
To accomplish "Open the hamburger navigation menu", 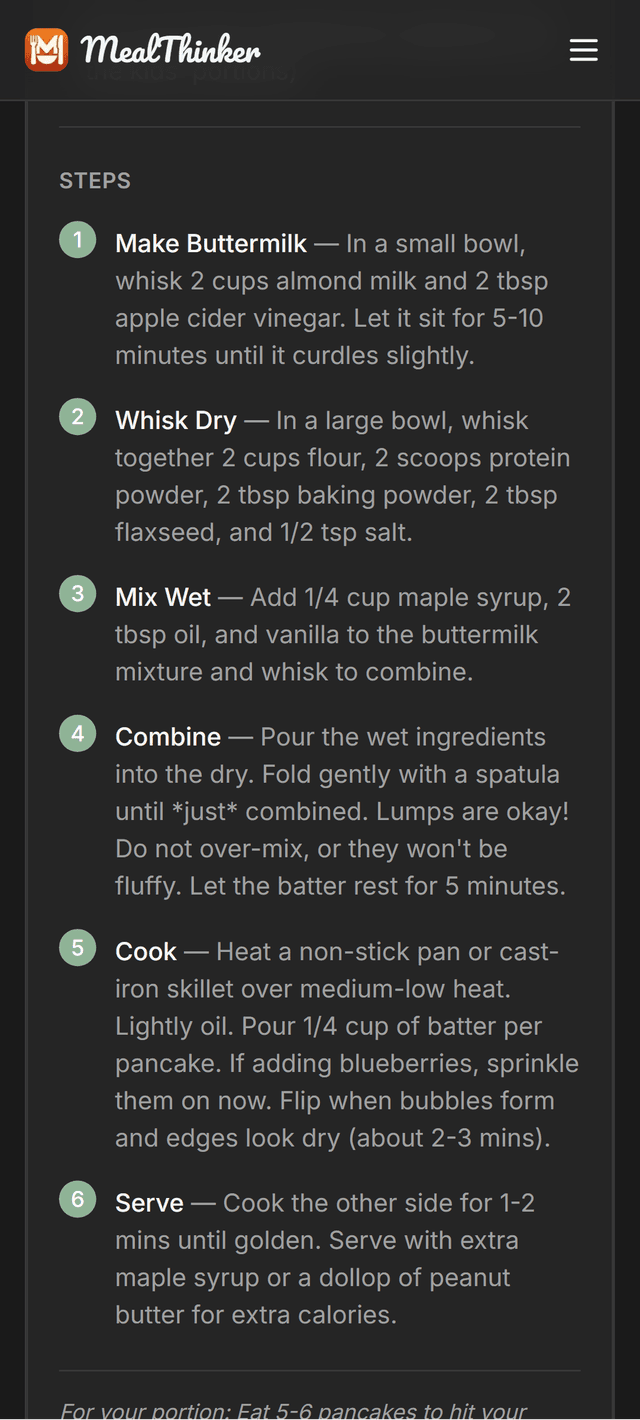I will [583, 50].
